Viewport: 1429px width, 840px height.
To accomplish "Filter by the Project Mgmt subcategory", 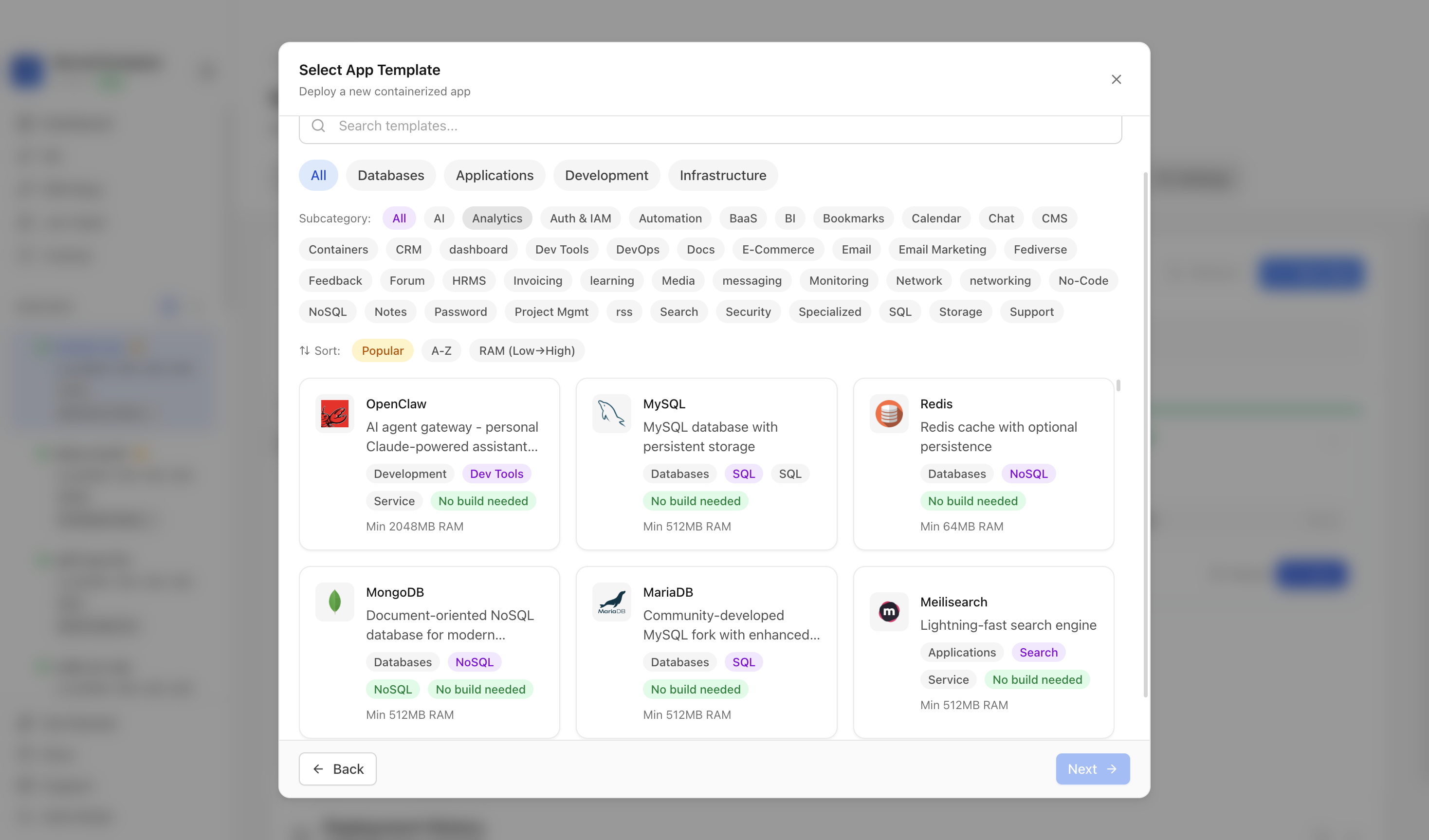I will coord(551,311).
